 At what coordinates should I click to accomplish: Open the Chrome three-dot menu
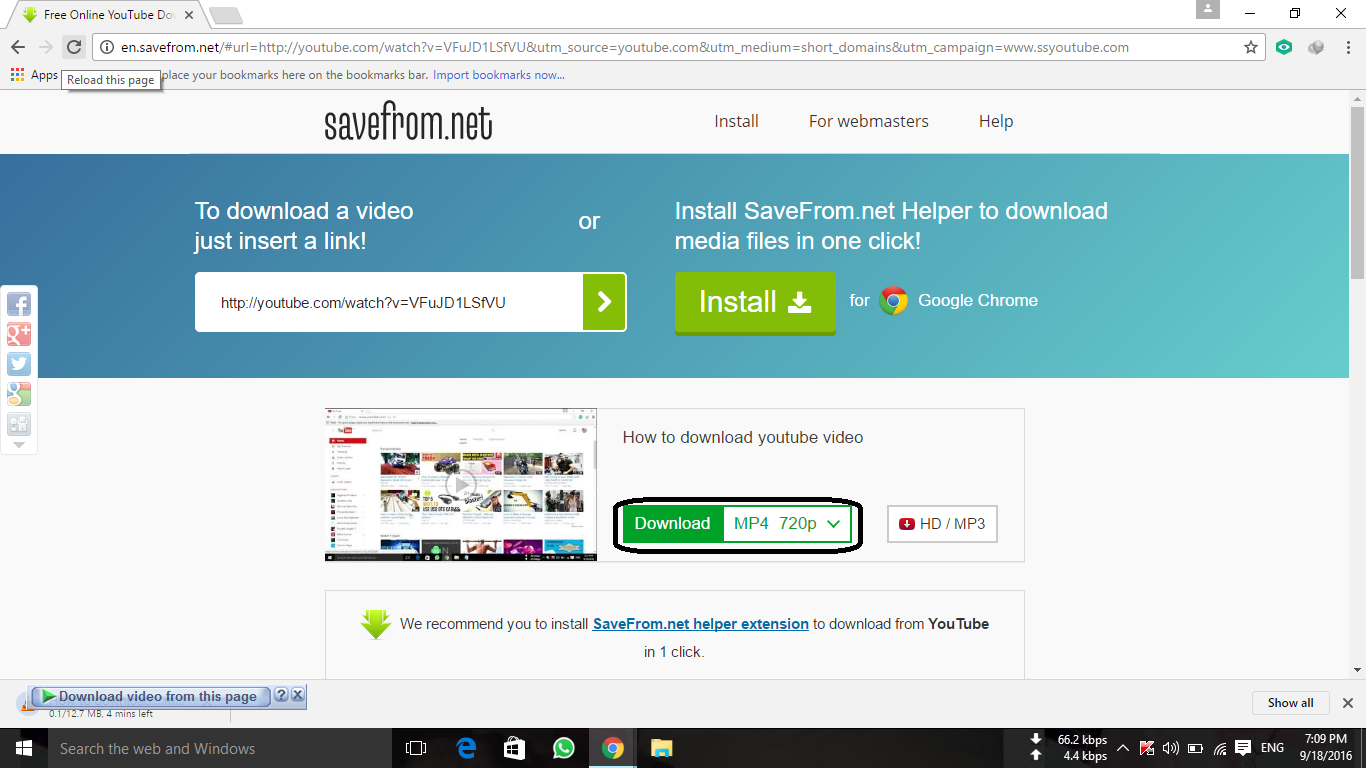click(1346, 47)
